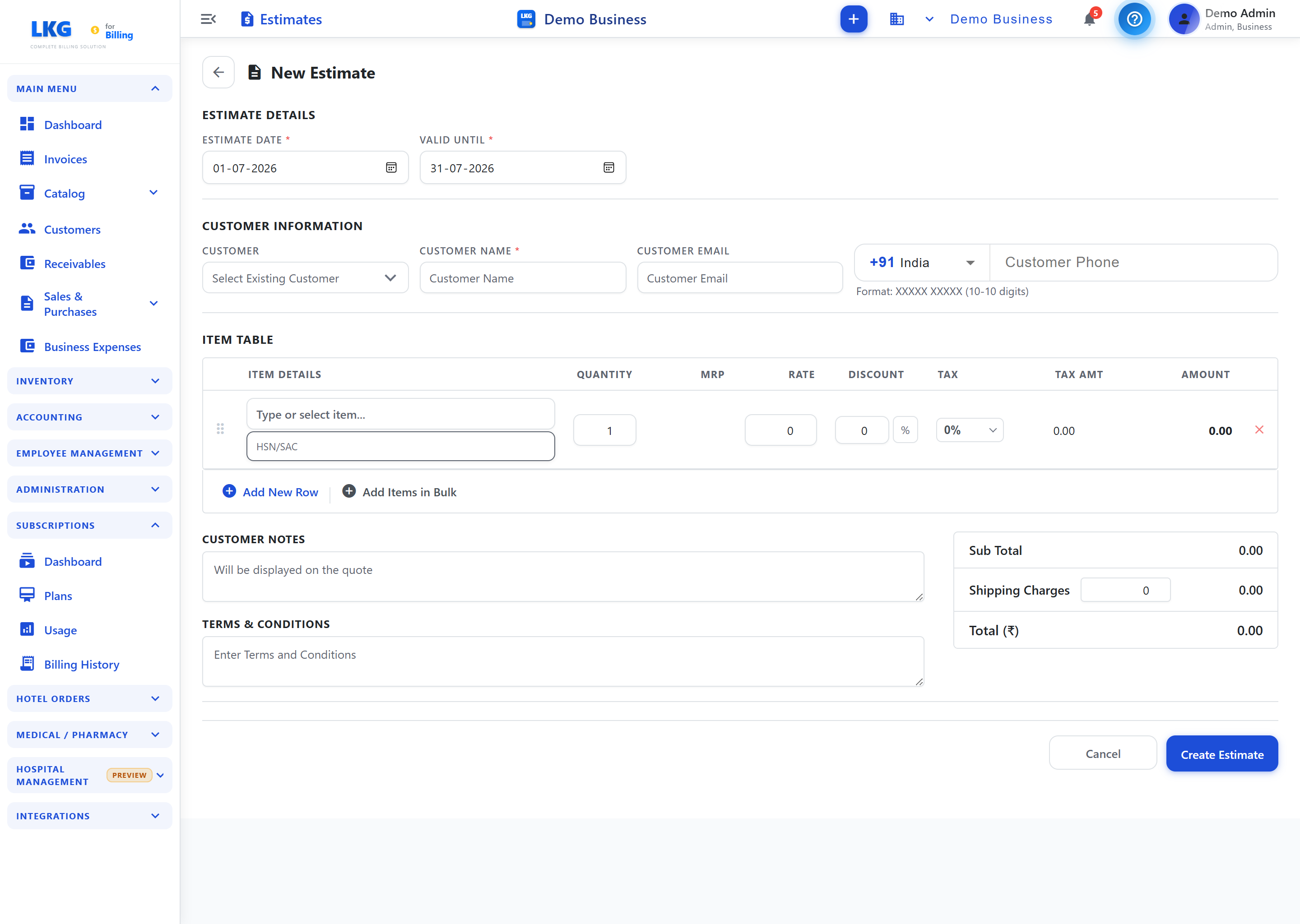The image size is (1300, 924).
Task: Open Customers page from sidebar
Action: [72, 229]
